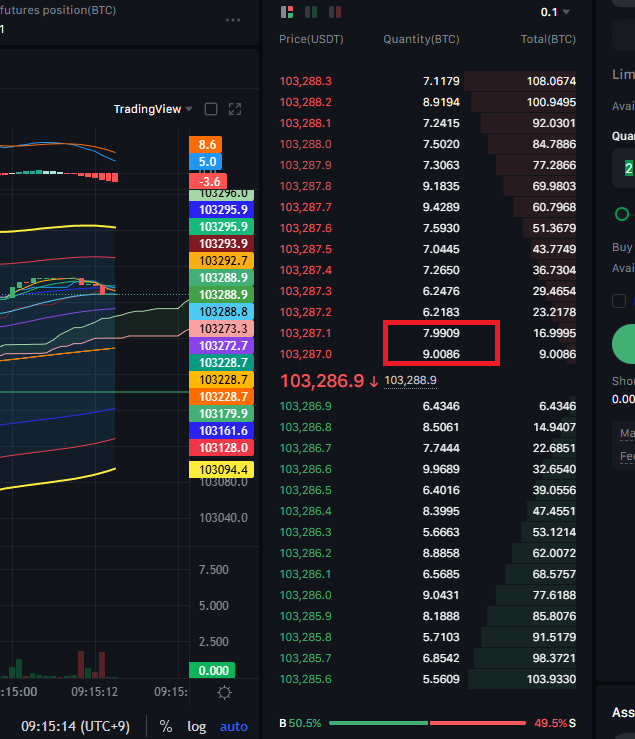Click the yellow 103094.4 price label
Screen dimensions: 635x739
point(222,470)
